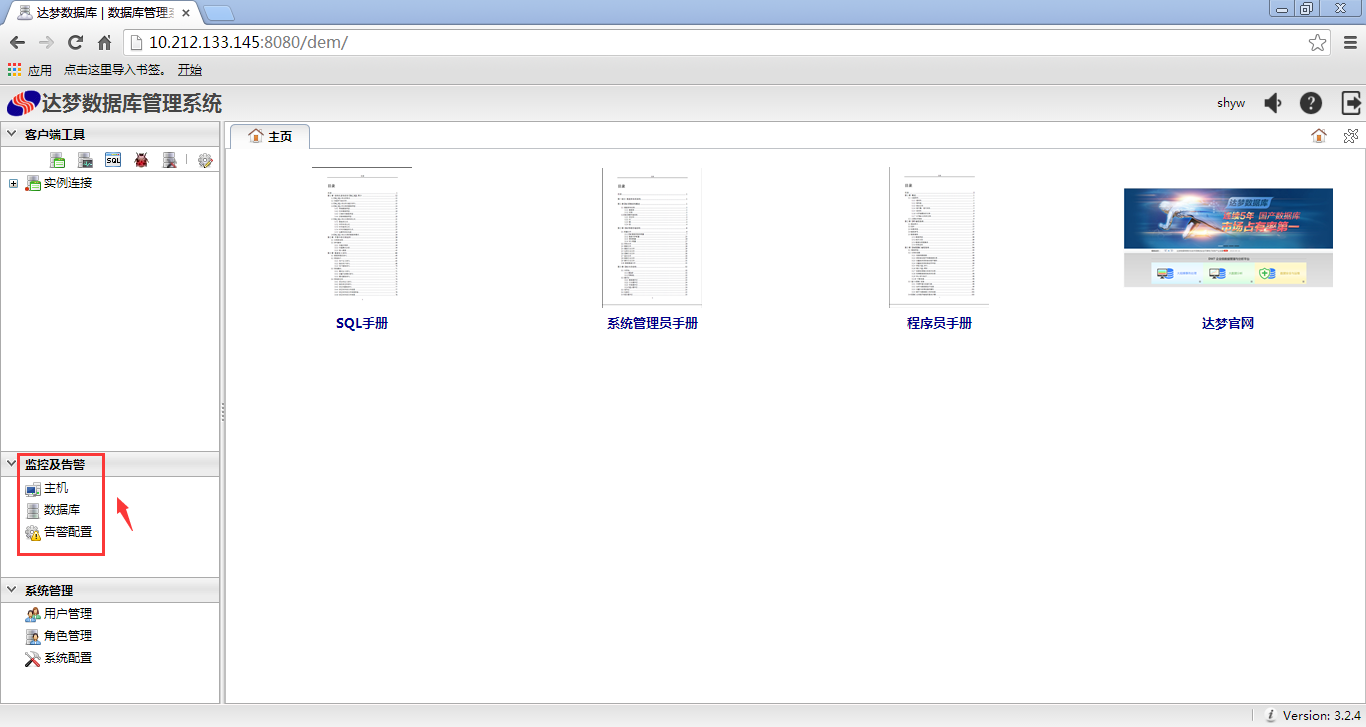Click the version info icon in status bar
The width and height of the screenshot is (1366, 727).
(x=1270, y=715)
